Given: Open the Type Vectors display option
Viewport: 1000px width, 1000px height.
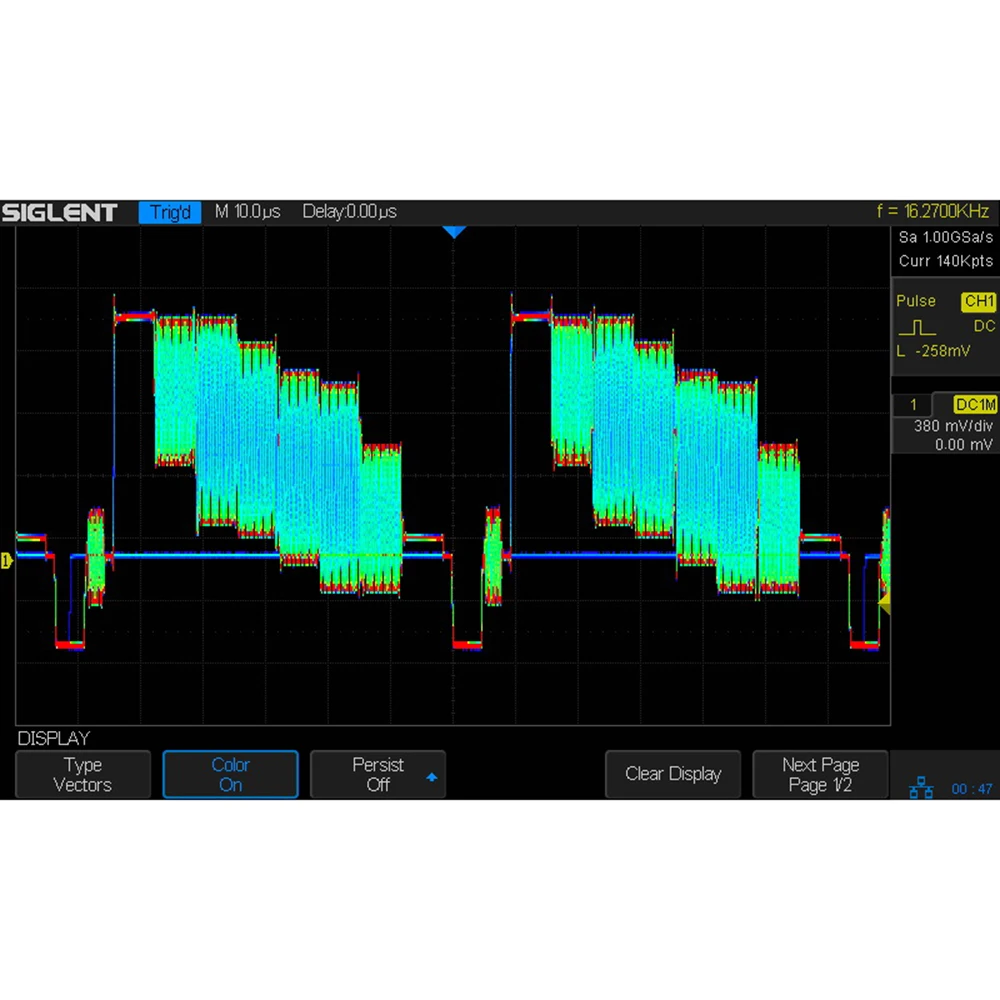Looking at the screenshot, I should pyautogui.click(x=83, y=774).
